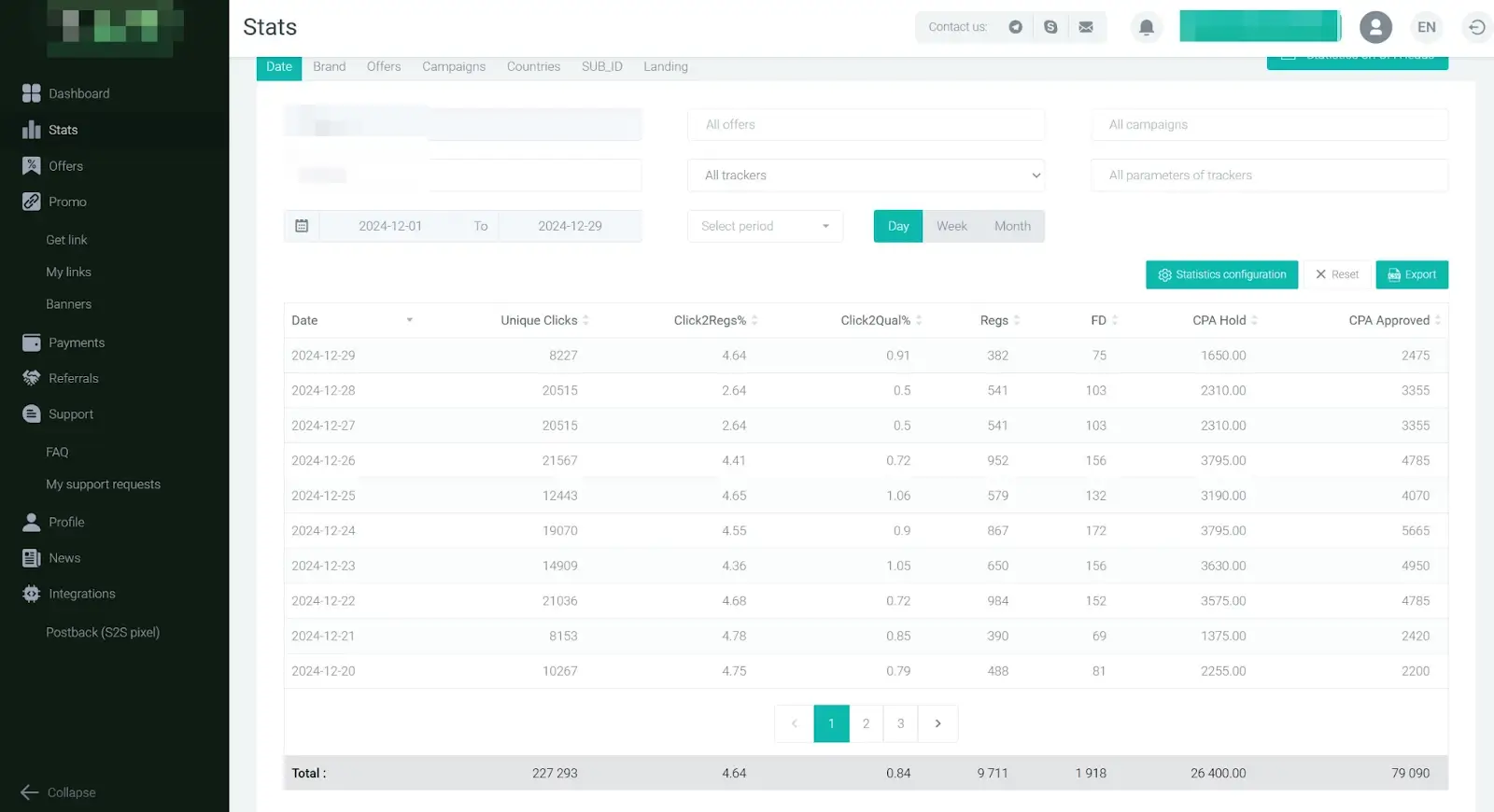Screen dimensions: 1494x812
Task: Sort by Regs column
Action: pyautogui.click(x=1000, y=320)
